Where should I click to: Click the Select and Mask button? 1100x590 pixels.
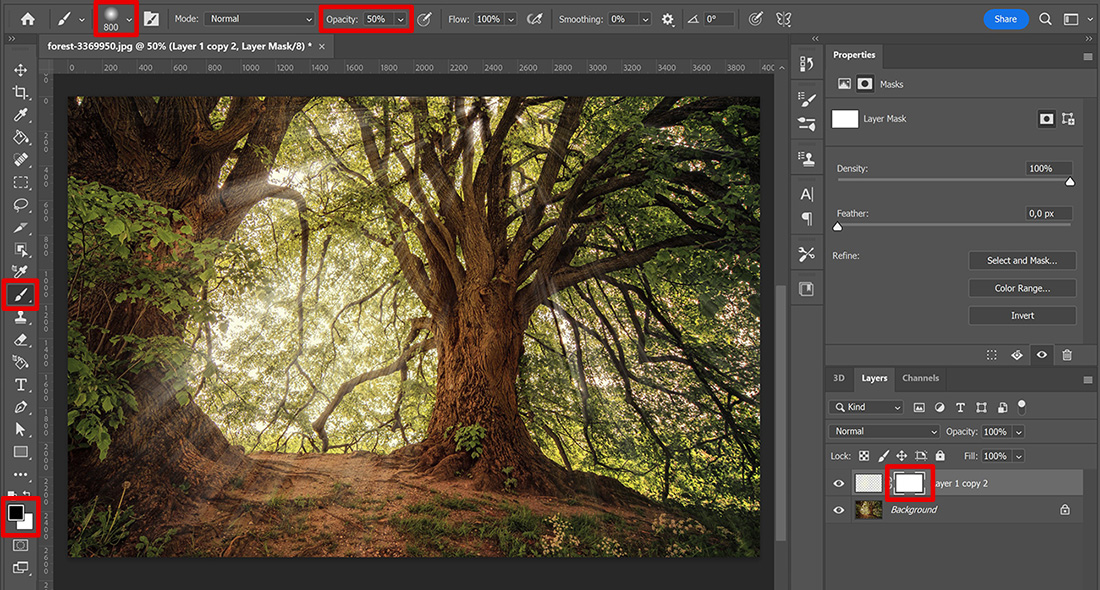click(1022, 260)
